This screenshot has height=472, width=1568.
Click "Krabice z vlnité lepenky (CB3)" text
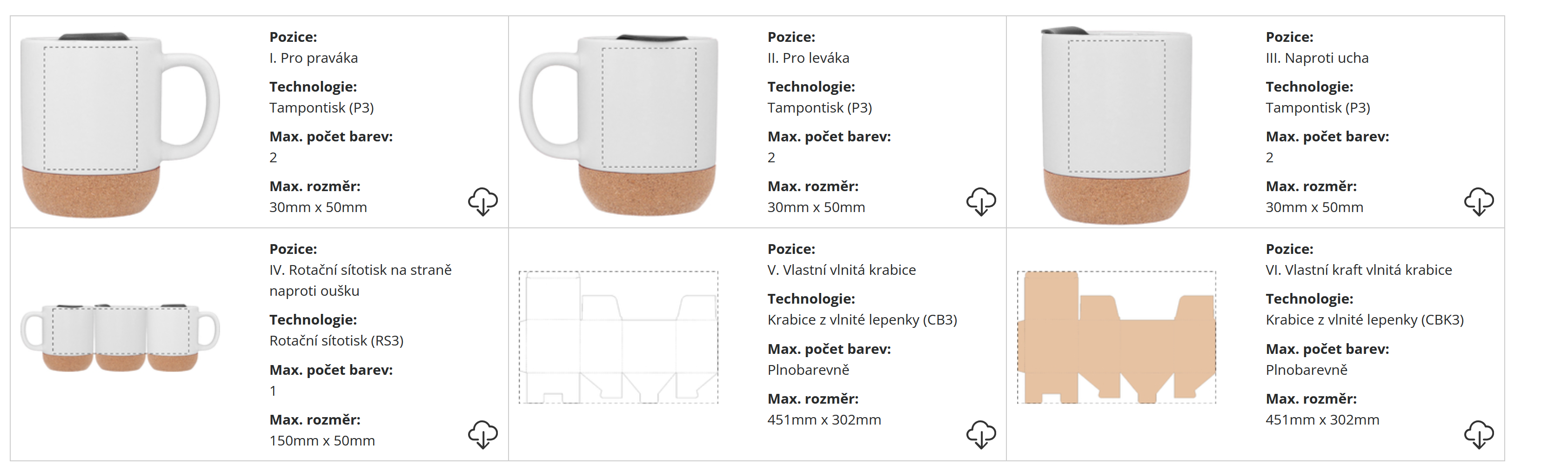point(862,320)
